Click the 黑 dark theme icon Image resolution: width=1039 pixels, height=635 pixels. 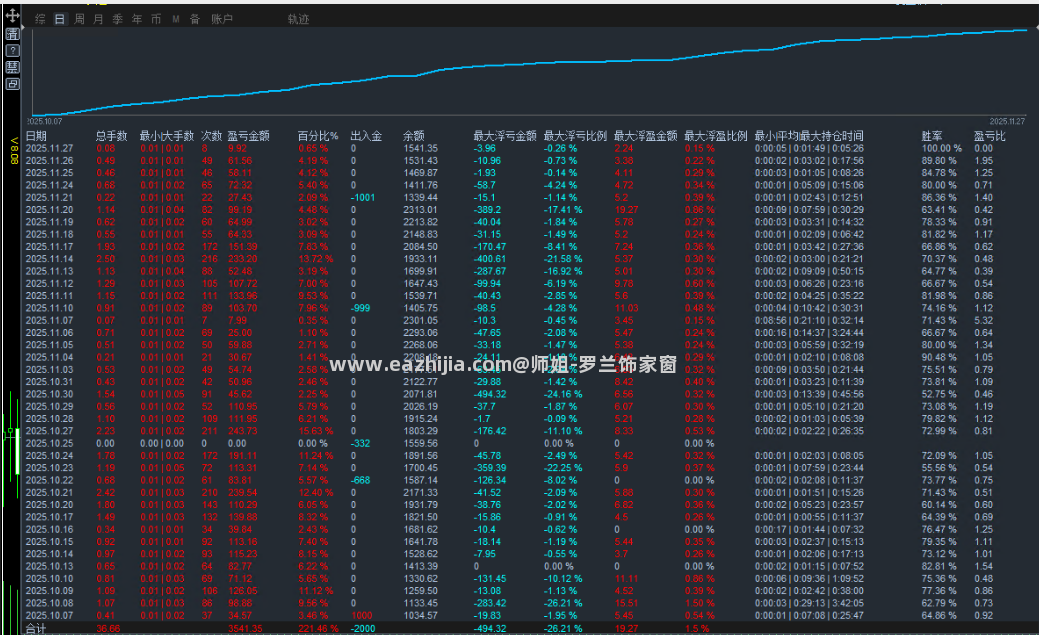[13, 67]
